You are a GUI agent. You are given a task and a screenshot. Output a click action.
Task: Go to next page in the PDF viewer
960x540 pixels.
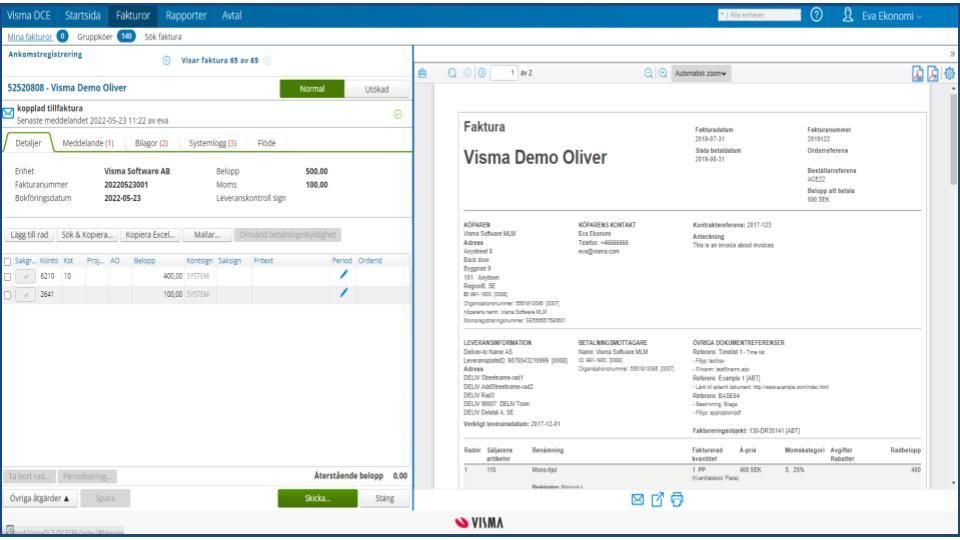[x=482, y=73]
